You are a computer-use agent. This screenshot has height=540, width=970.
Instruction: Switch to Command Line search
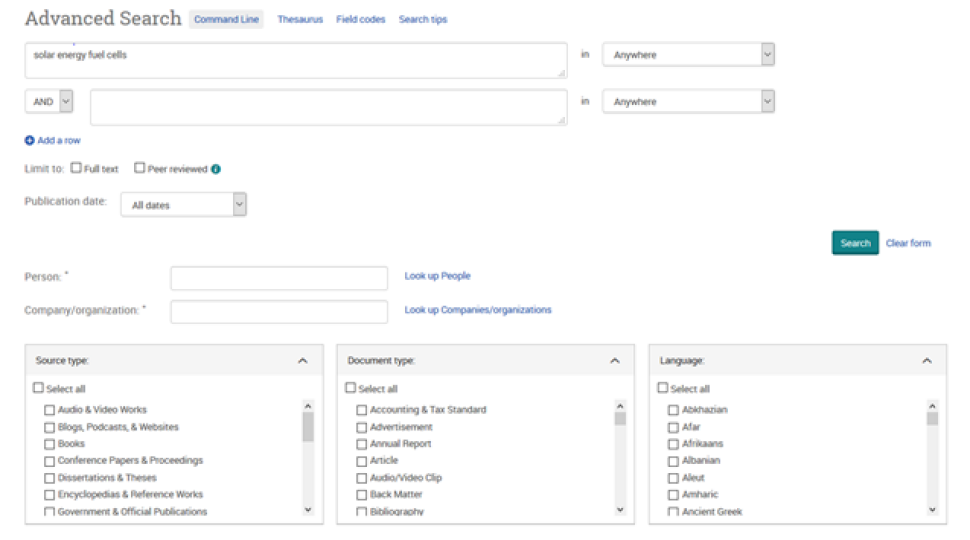click(x=226, y=19)
